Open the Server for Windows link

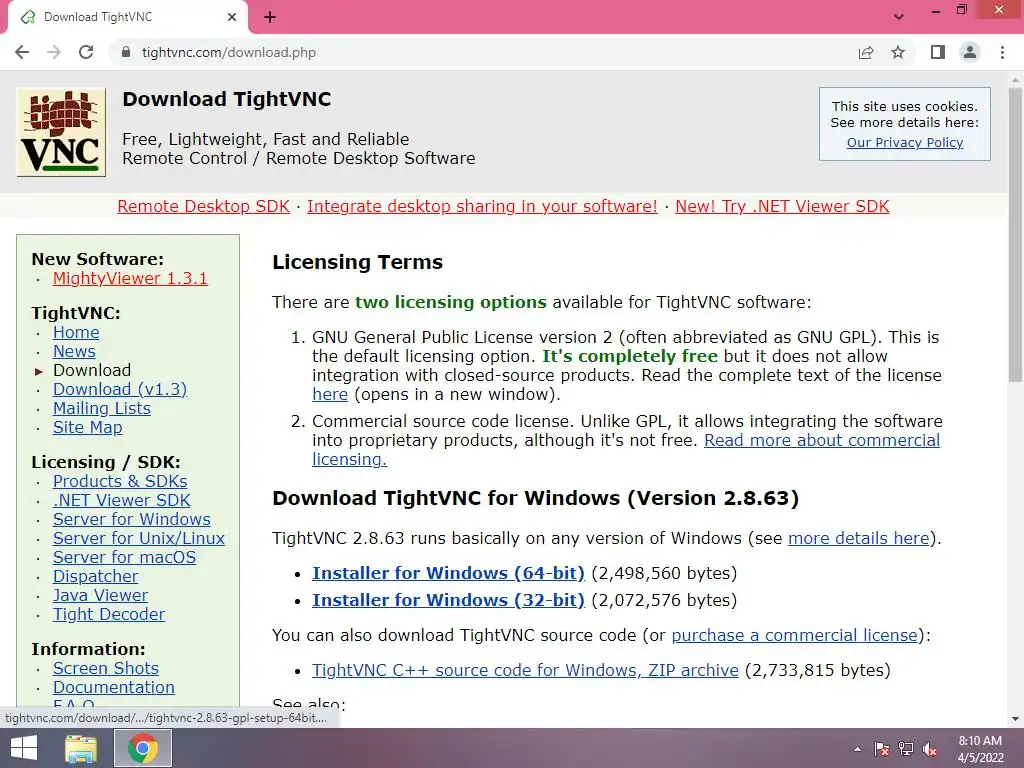131,519
